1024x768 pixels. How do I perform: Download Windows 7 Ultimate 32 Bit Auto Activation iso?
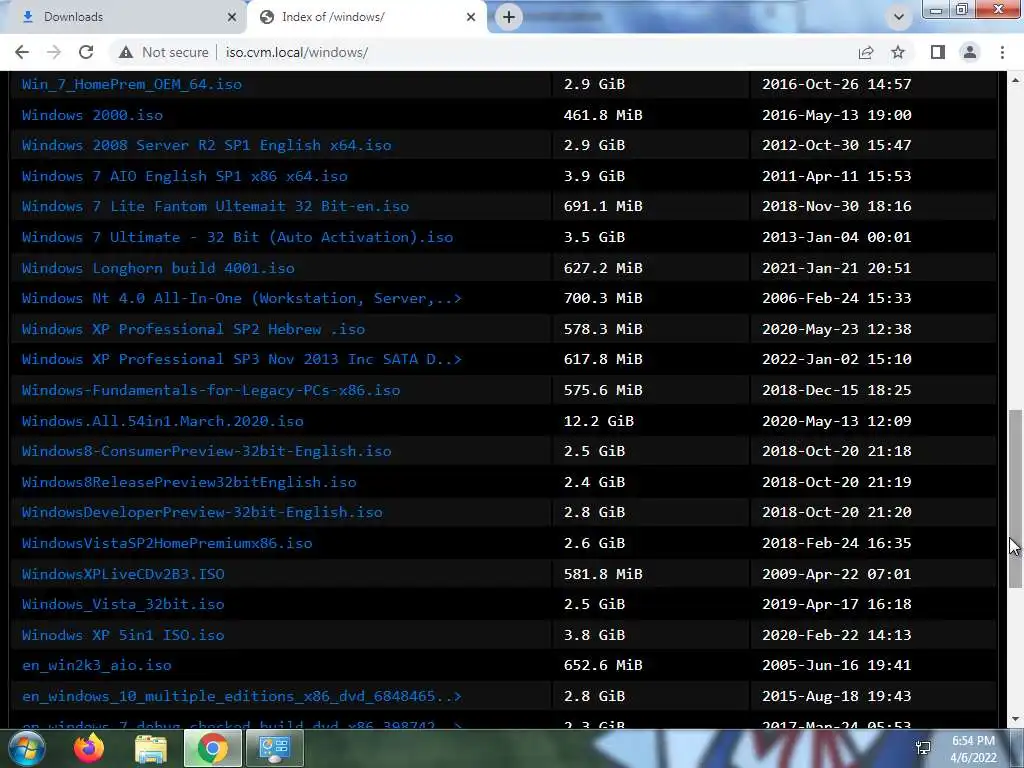pos(238,237)
